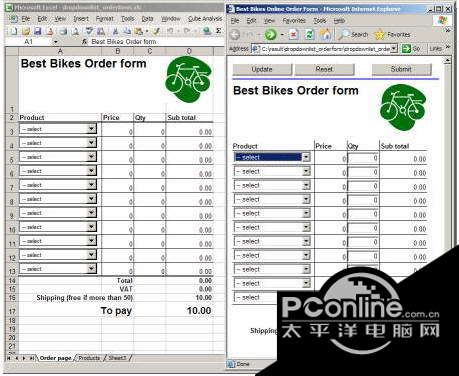Click the green Go button beside address bar
Viewport: 459px width, 376px height.
pyautogui.click(x=411, y=49)
